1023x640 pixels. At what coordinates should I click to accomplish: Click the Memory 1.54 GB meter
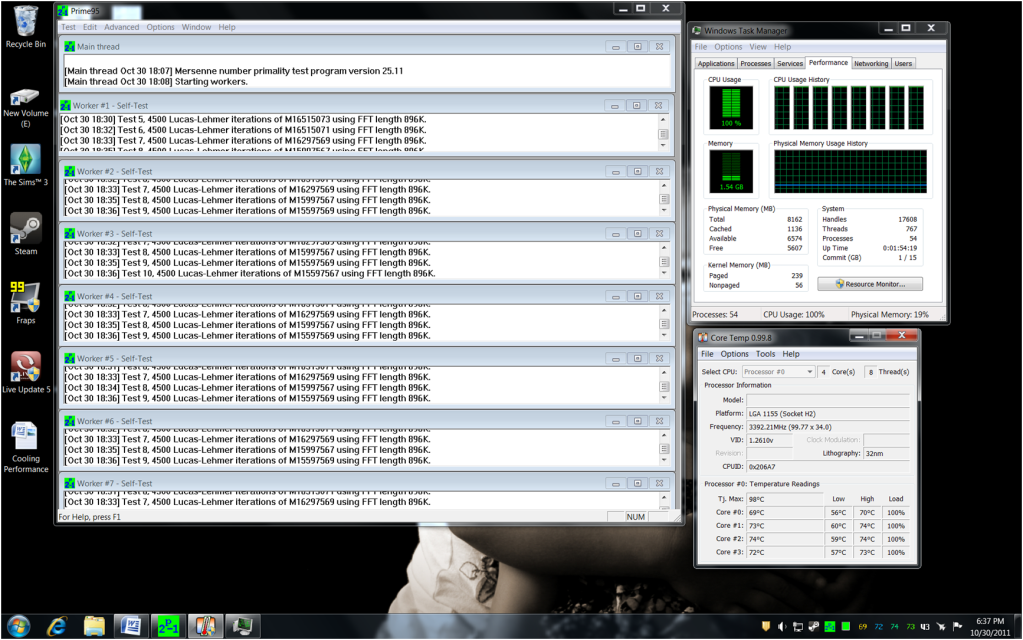tap(731, 171)
